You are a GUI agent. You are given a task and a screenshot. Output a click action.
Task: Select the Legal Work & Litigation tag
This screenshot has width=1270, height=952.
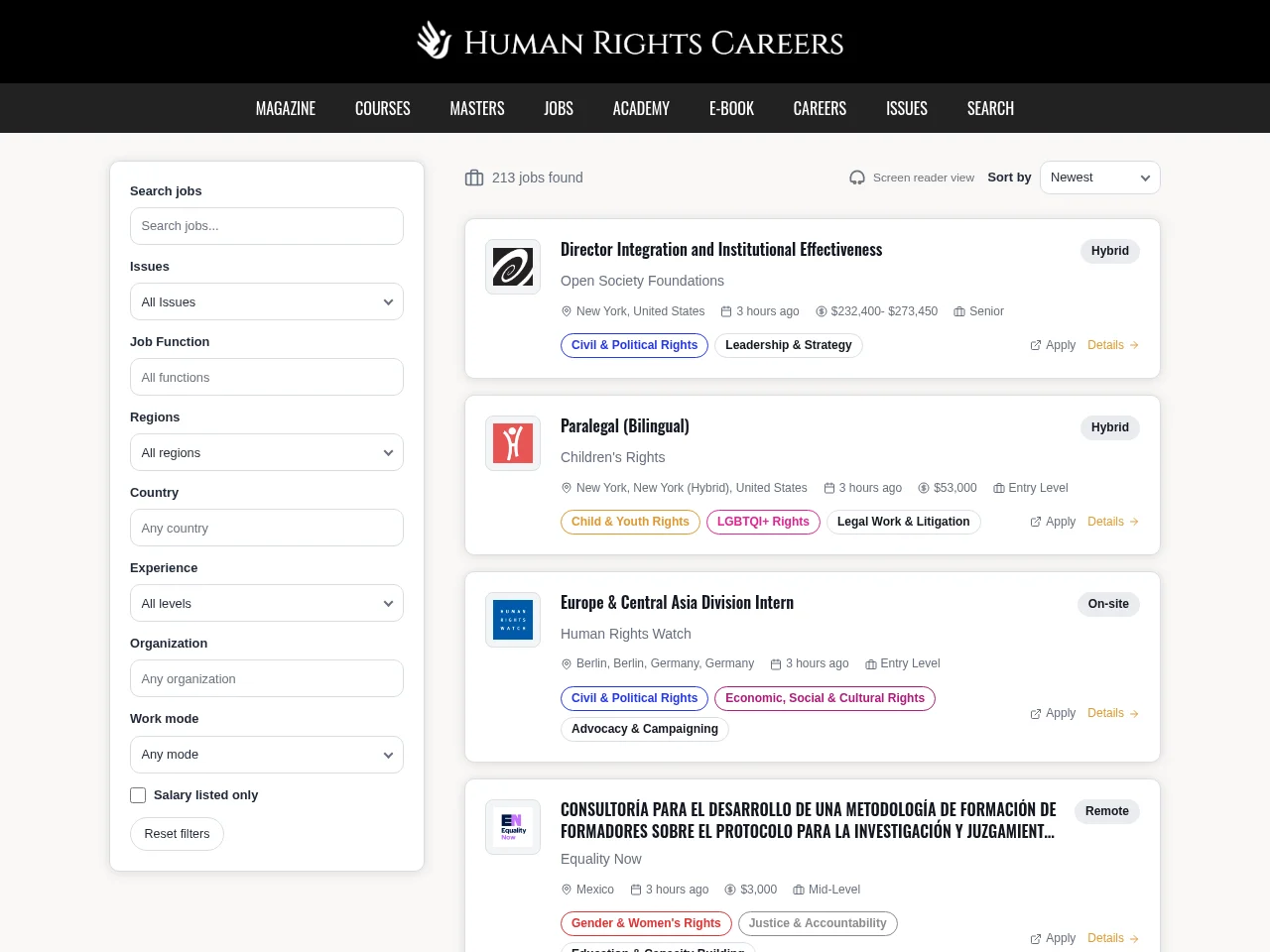pyautogui.click(x=904, y=522)
